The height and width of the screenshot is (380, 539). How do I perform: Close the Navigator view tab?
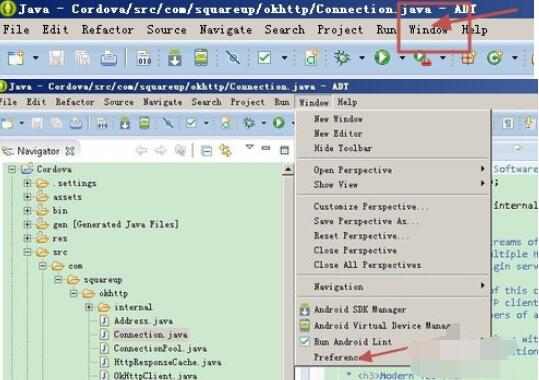pos(70,151)
